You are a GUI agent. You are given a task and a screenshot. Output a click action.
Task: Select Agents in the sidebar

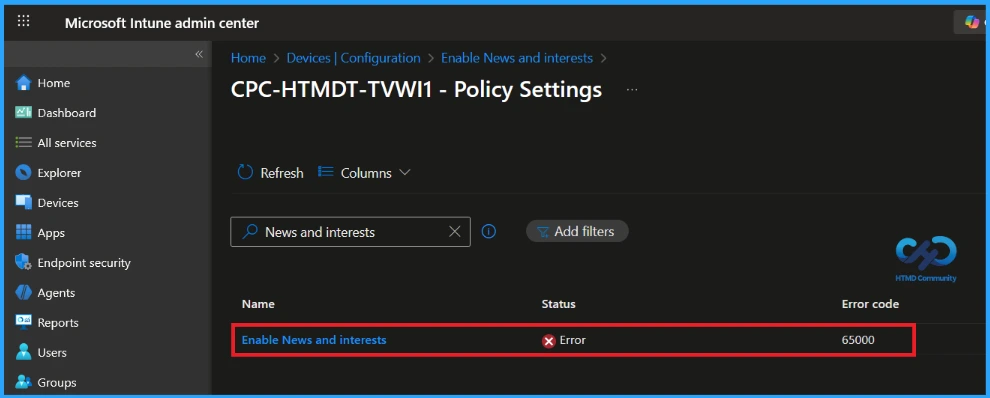click(56, 292)
